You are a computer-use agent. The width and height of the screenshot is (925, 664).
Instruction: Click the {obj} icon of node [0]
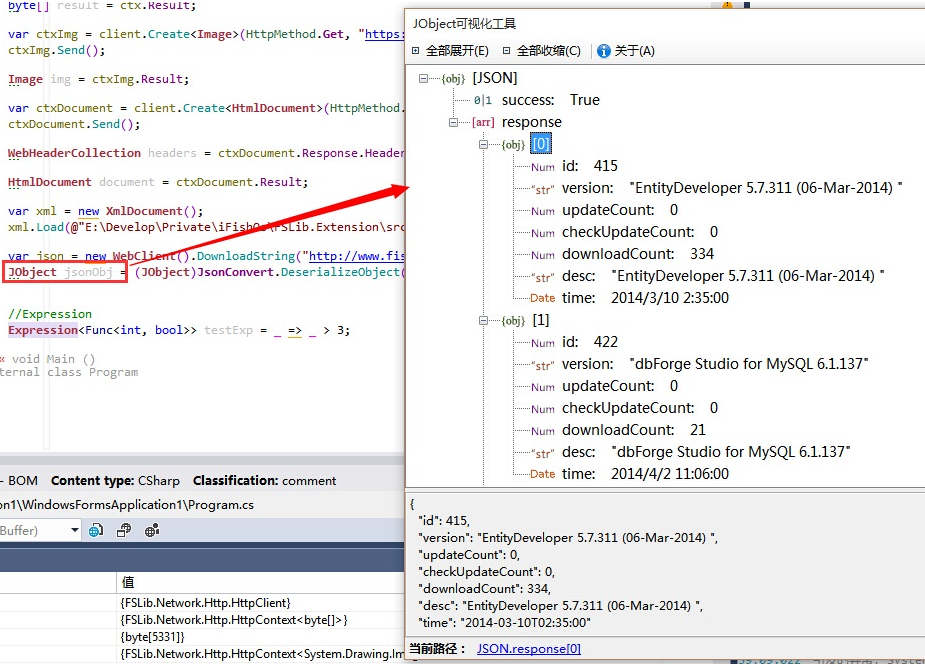(x=513, y=144)
